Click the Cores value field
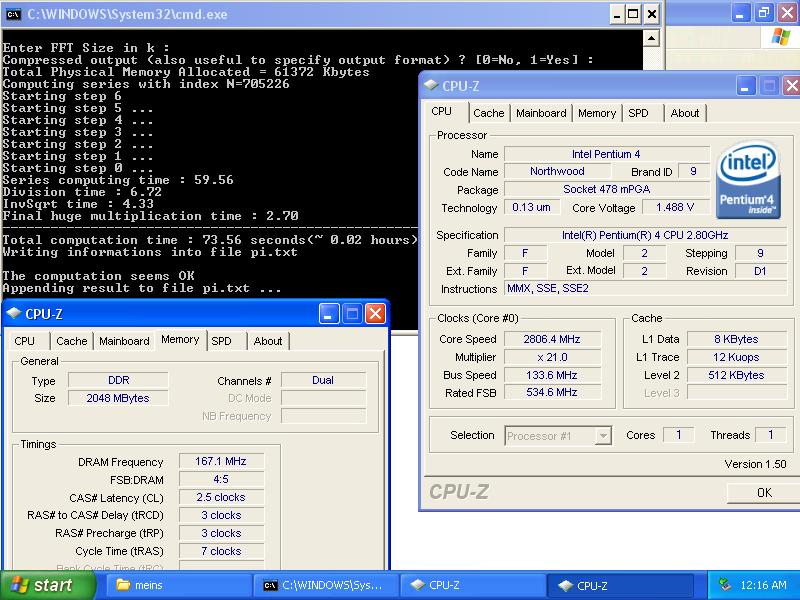 (679, 435)
